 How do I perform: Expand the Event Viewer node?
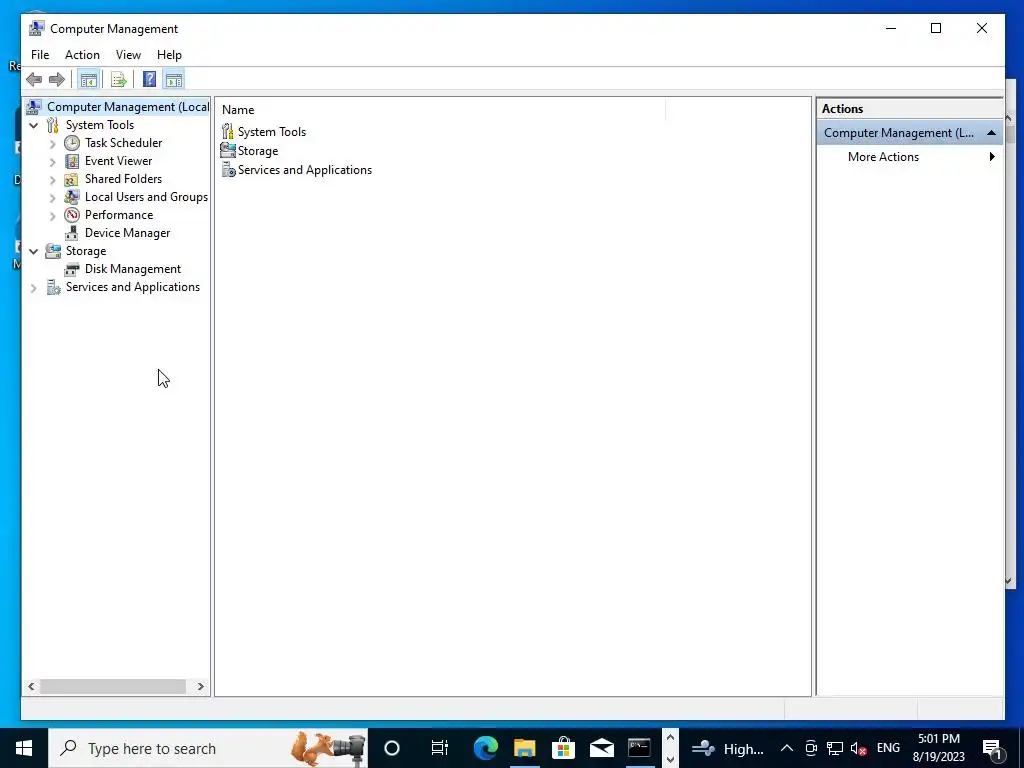click(x=53, y=161)
